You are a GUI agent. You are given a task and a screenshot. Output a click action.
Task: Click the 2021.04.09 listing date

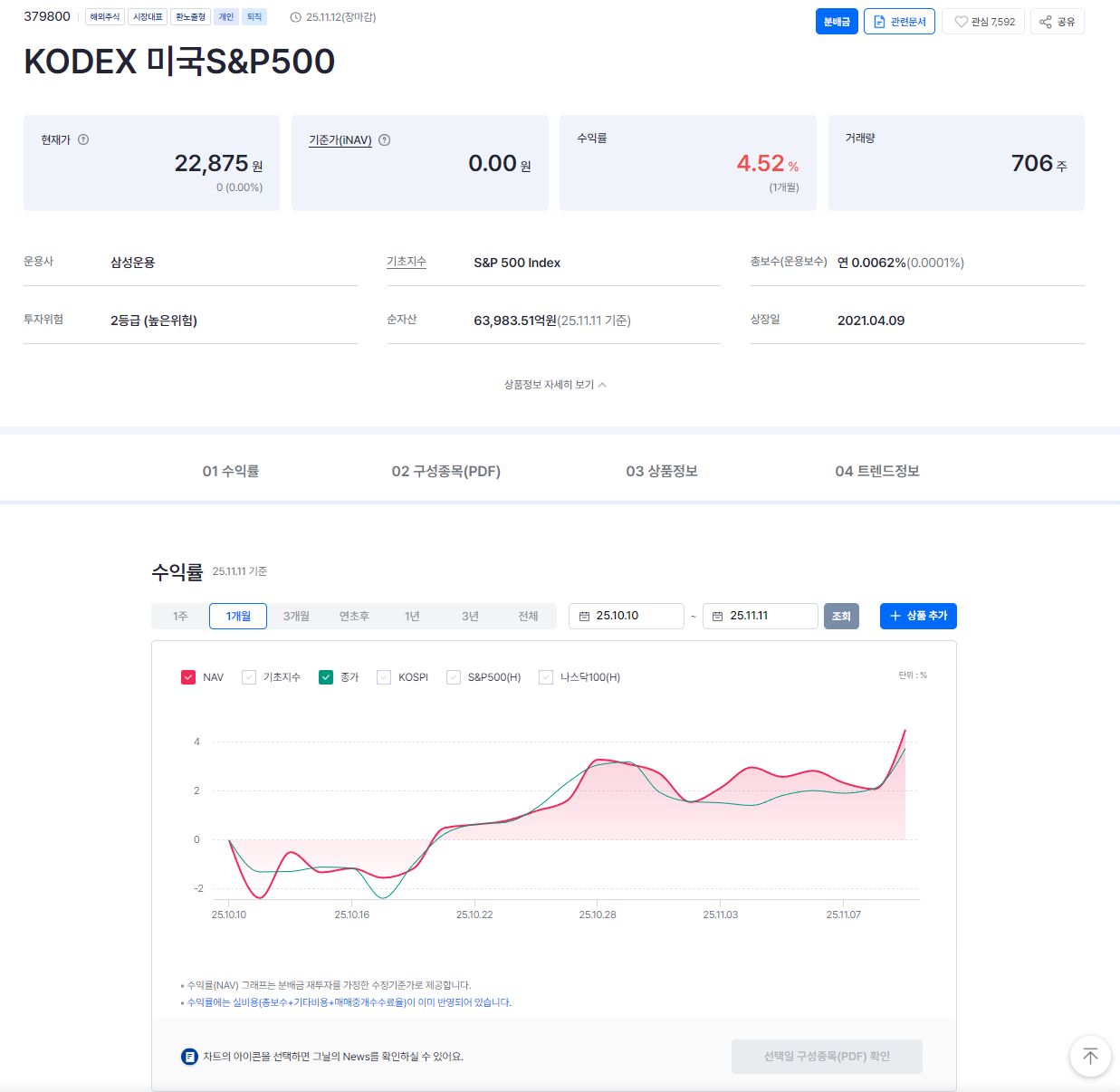coord(871,321)
